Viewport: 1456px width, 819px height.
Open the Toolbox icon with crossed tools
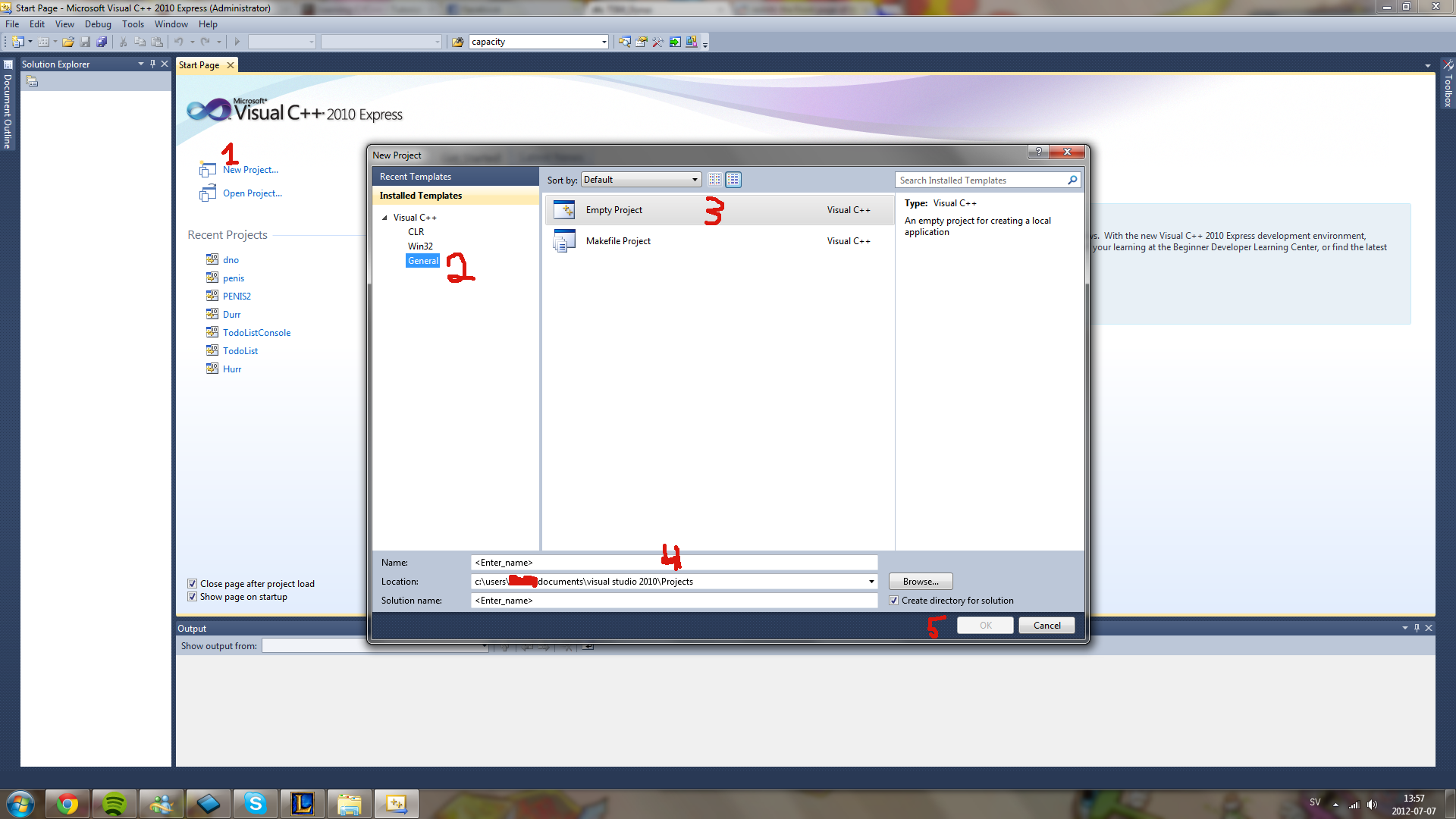tap(657, 42)
